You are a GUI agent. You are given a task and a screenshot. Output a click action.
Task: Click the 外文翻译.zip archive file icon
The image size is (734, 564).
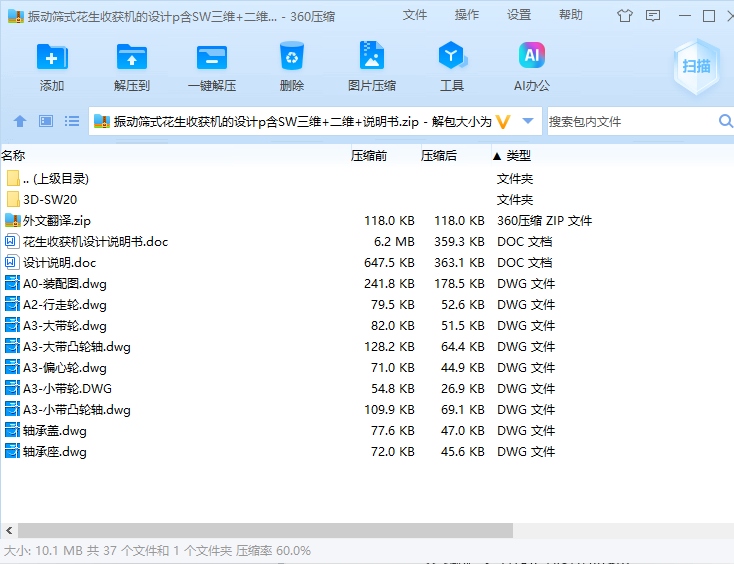tap(13, 220)
